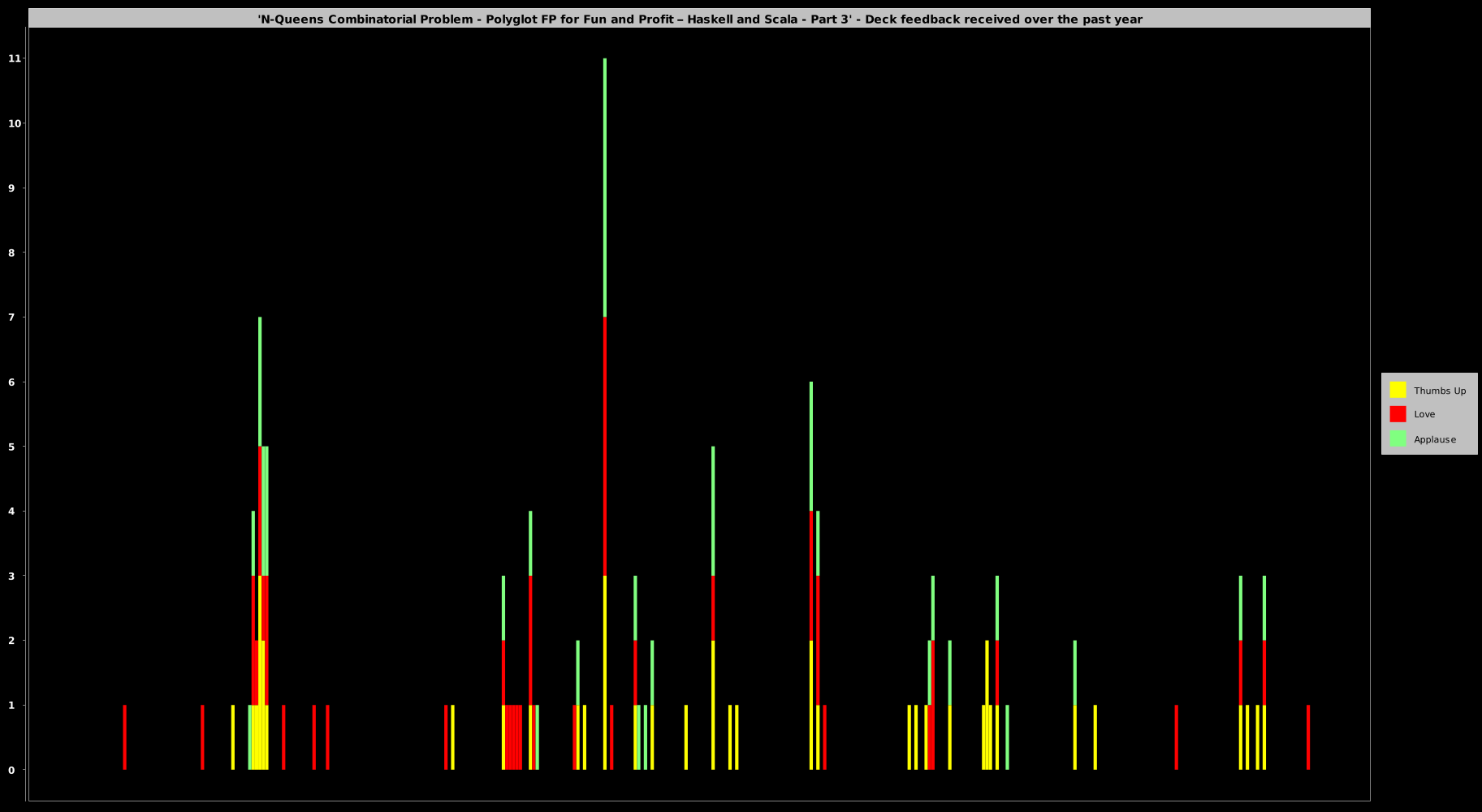Click the y-axis label 0
This screenshot has width=1482, height=812.
12,770
